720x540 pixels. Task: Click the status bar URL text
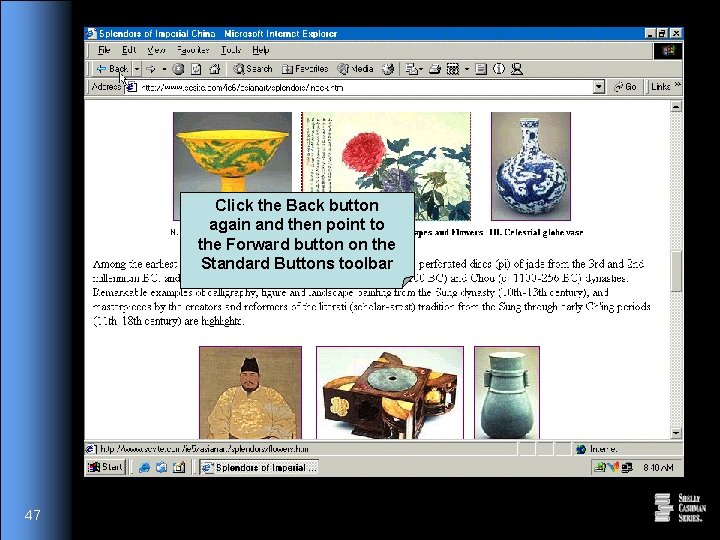(204, 449)
